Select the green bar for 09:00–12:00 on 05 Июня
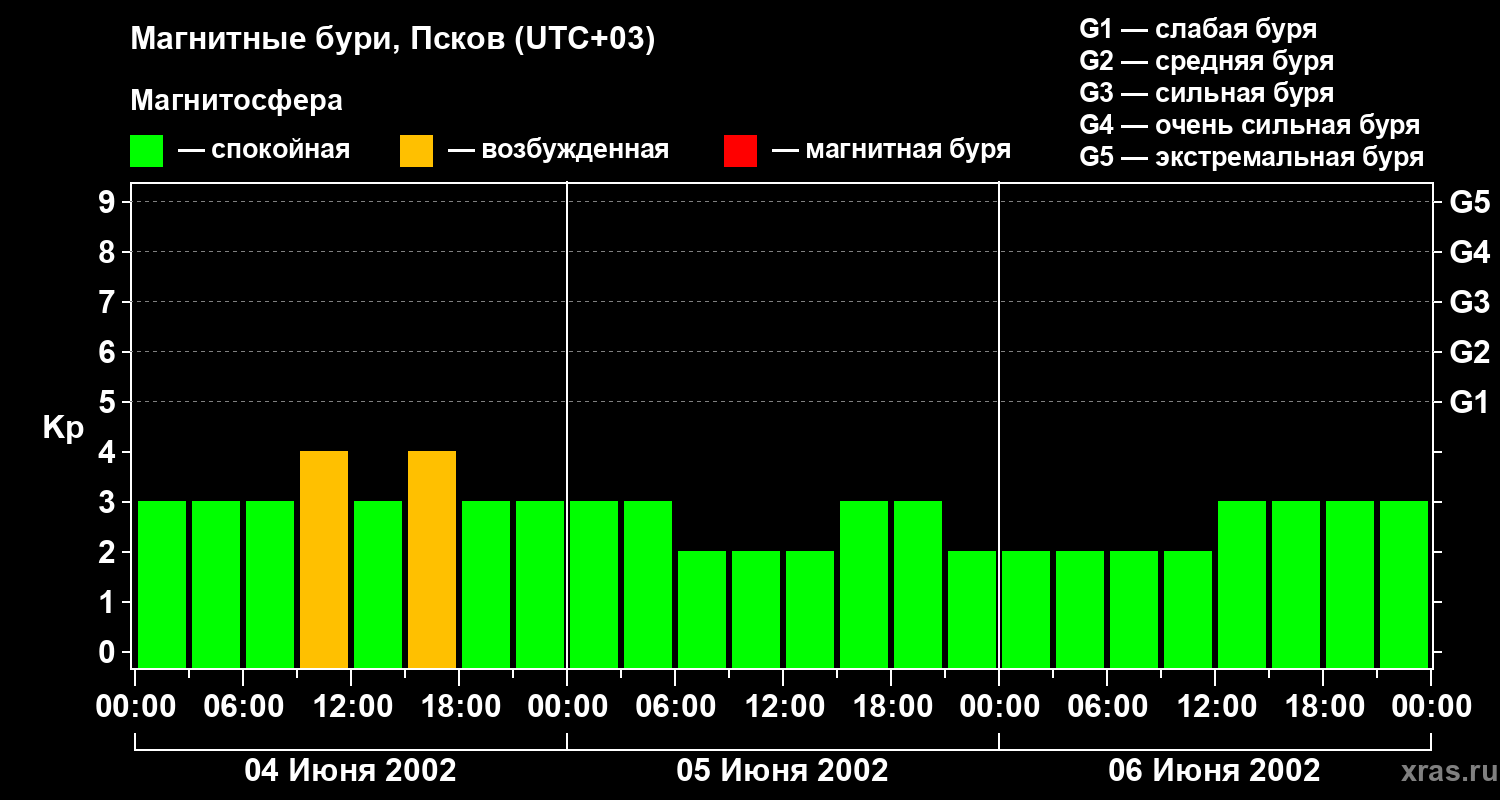 [x=756, y=609]
